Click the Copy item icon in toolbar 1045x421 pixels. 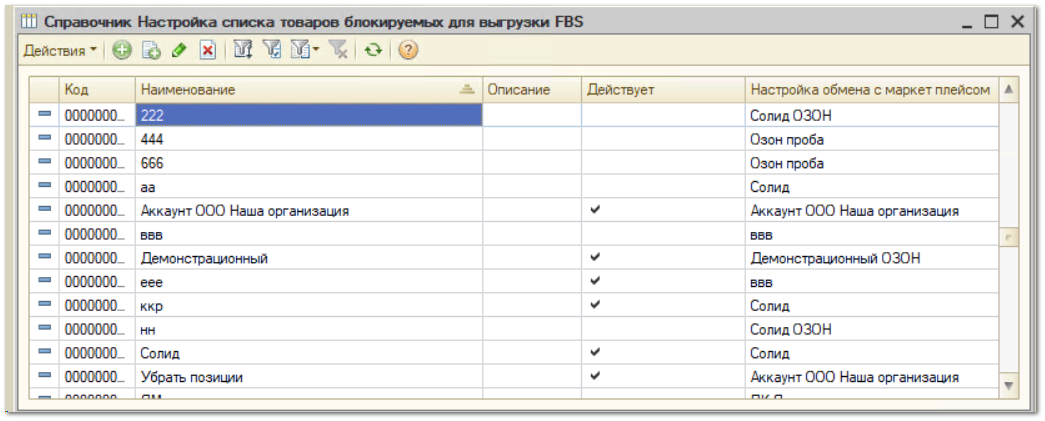(x=152, y=51)
